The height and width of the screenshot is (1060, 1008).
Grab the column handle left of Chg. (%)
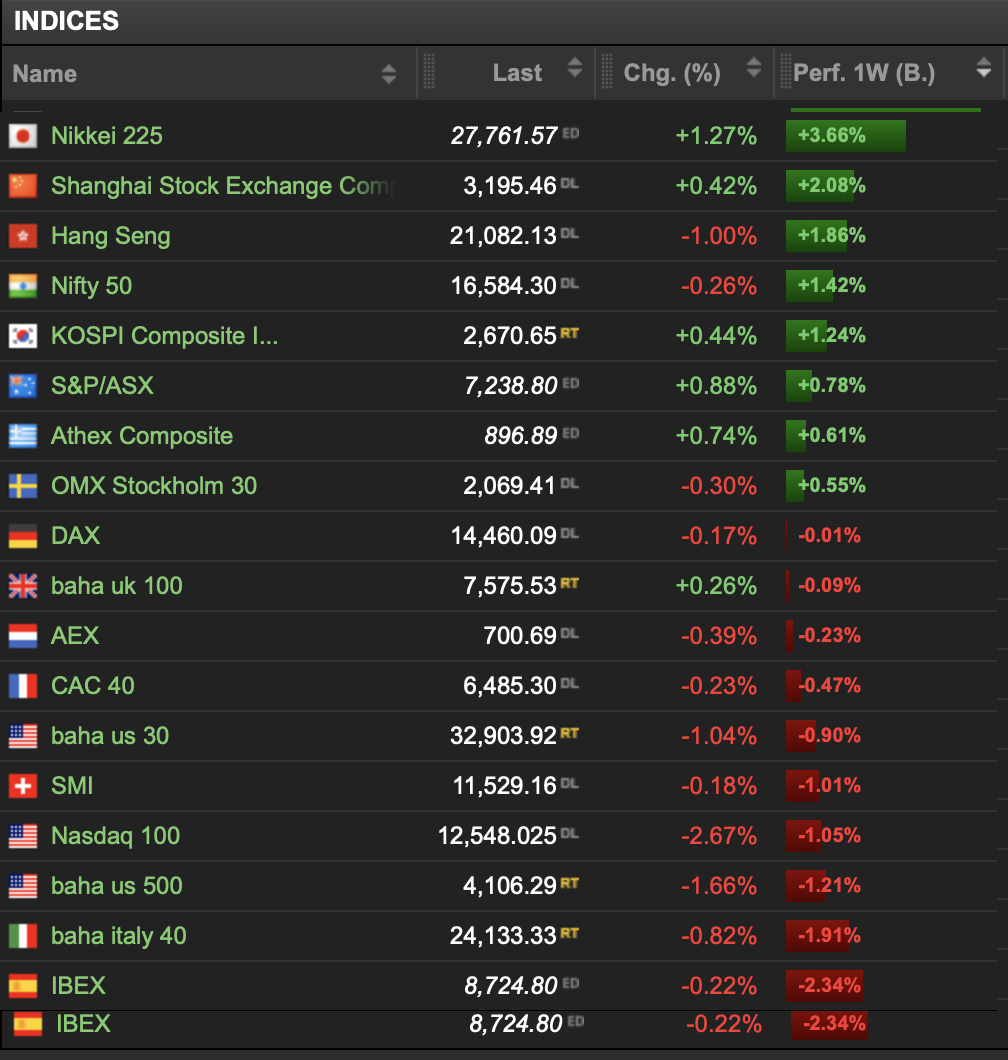click(607, 72)
